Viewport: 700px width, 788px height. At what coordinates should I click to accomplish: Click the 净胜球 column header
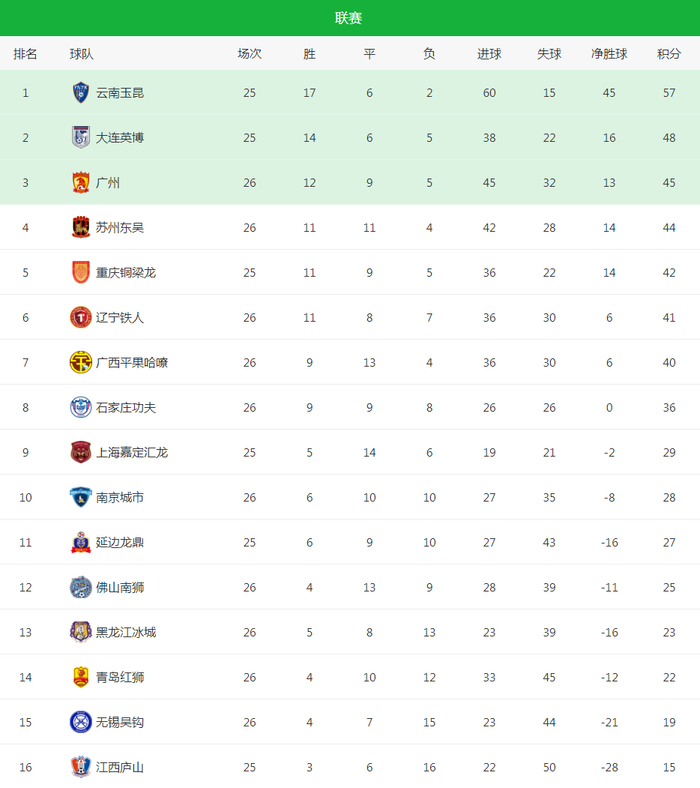point(609,54)
